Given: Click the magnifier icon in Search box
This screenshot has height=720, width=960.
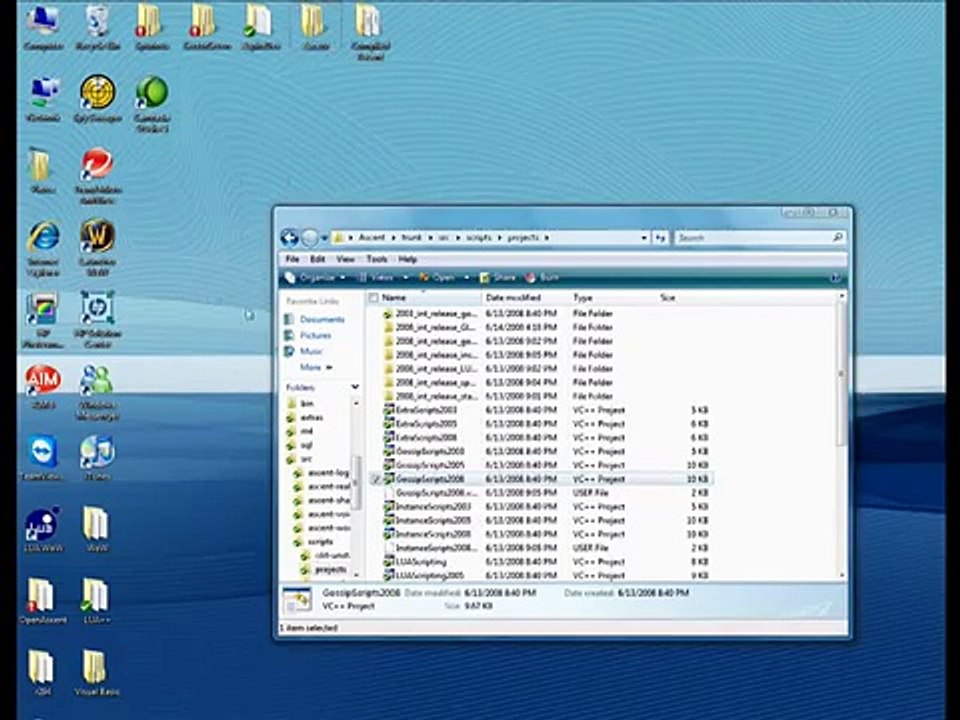Looking at the screenshot, I should point(838,237).
